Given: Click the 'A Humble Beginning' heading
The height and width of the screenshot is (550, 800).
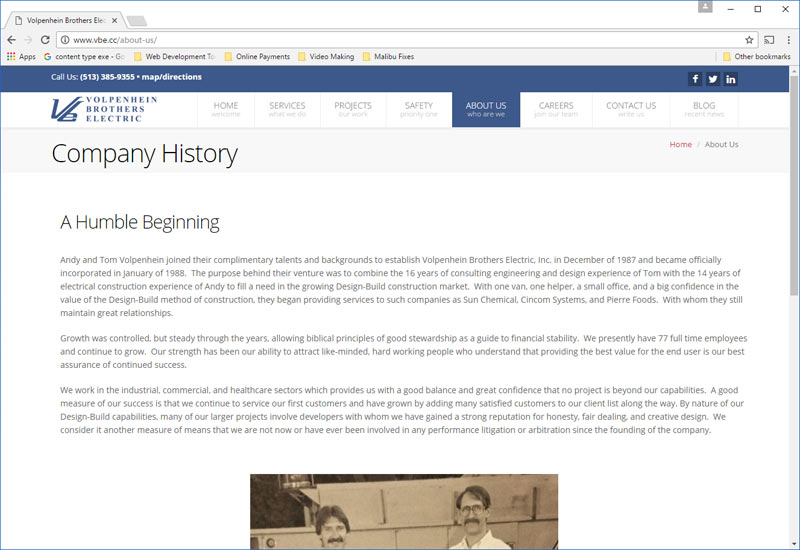Looking at the screenshot, I should tap(140, 222).
